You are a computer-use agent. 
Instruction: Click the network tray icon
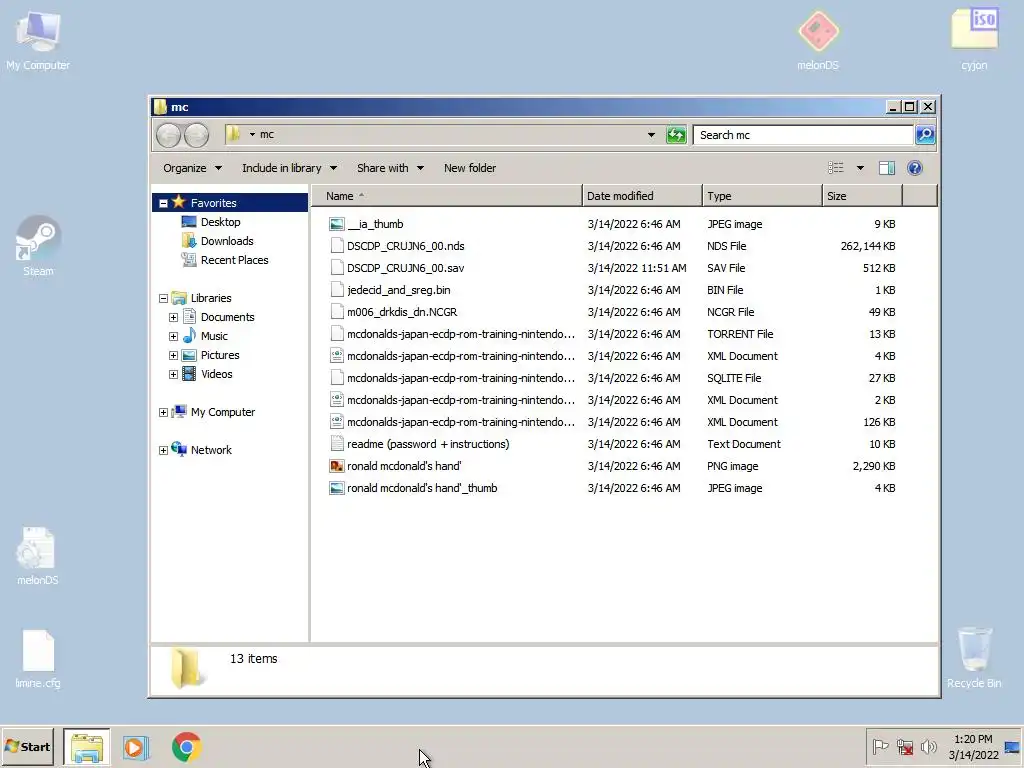tap(904, 746)
